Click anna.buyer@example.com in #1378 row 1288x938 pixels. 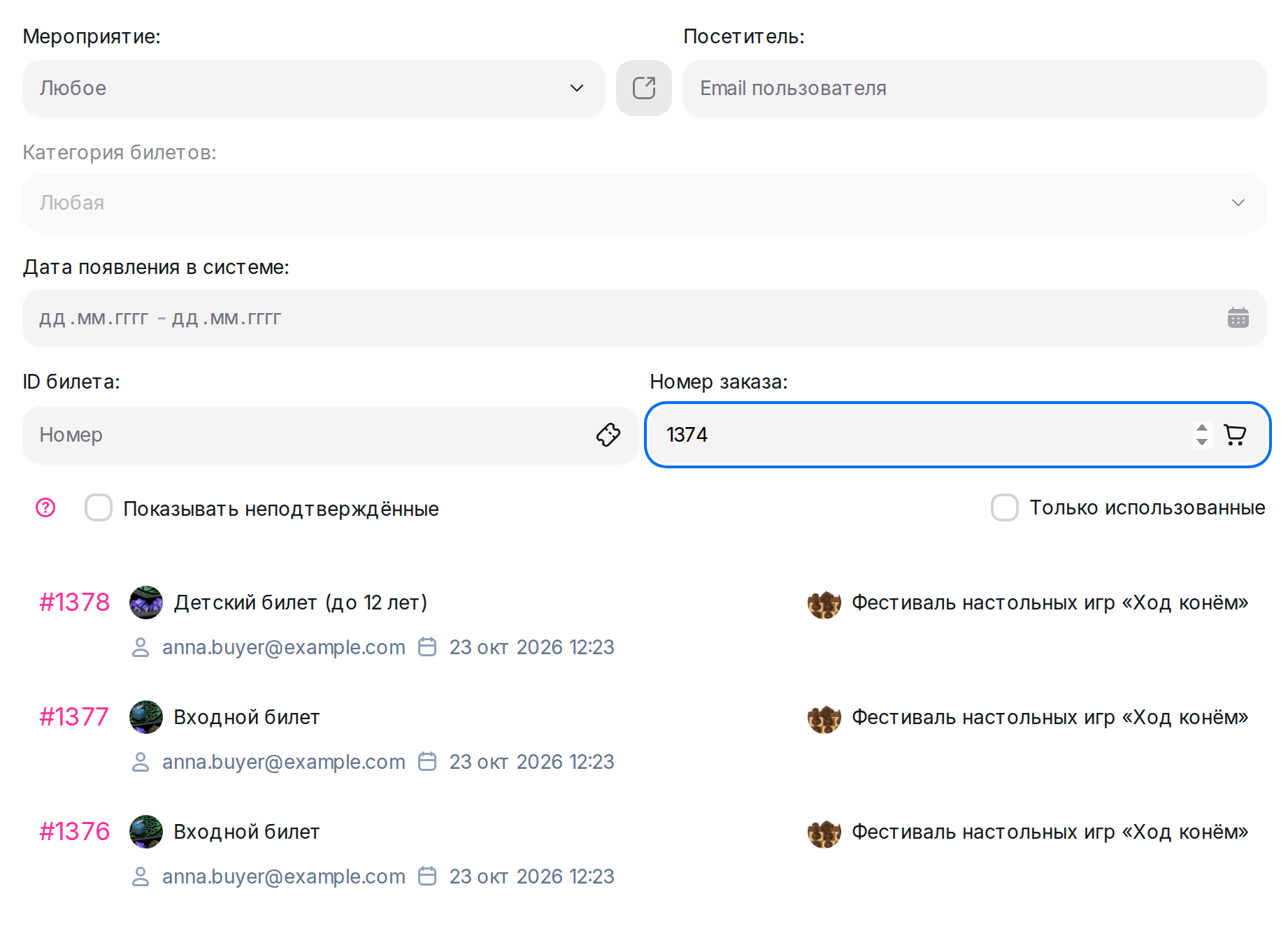(x=284, y=647)
